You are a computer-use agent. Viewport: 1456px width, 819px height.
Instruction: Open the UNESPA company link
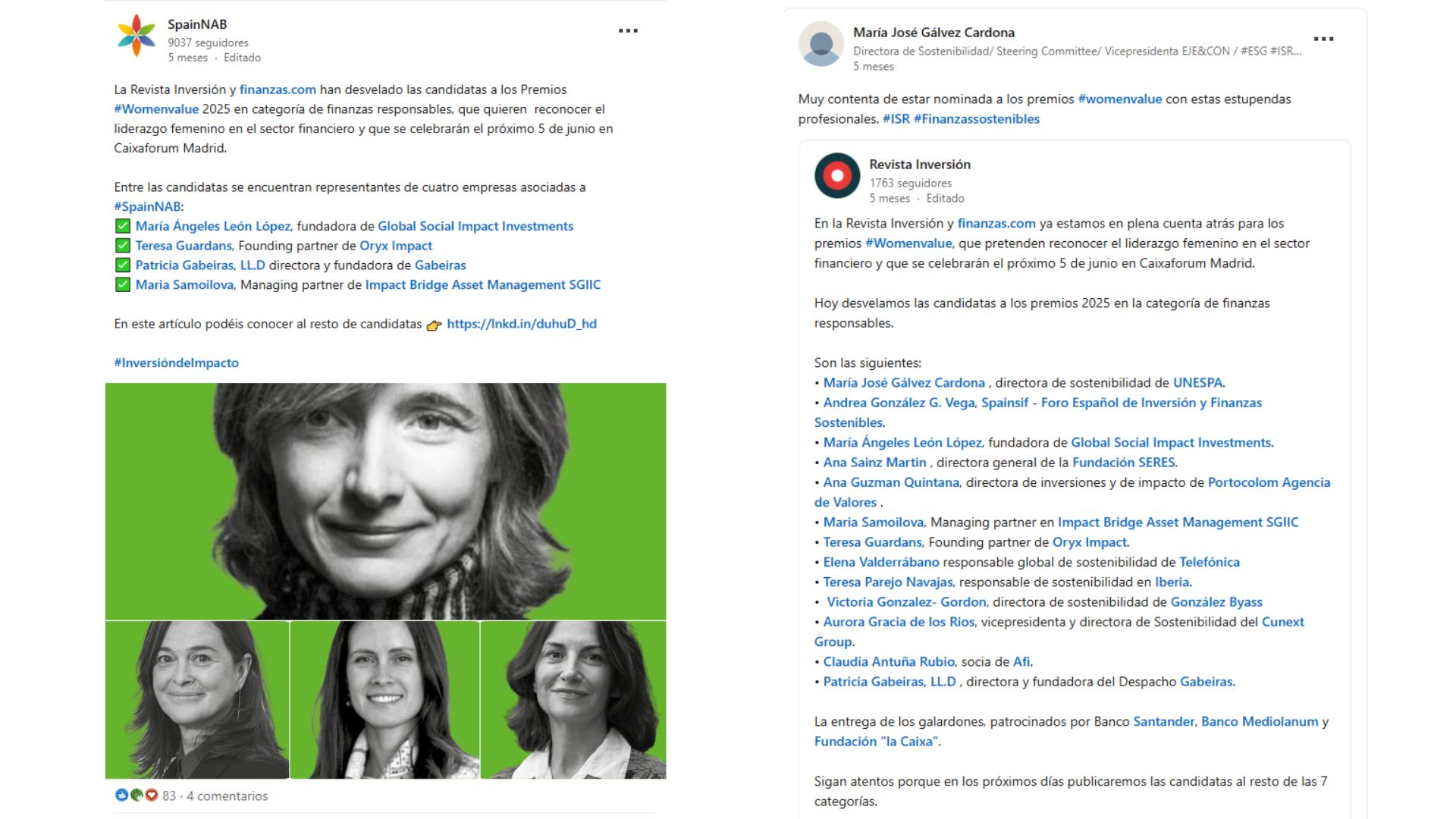click(1197, 383)
